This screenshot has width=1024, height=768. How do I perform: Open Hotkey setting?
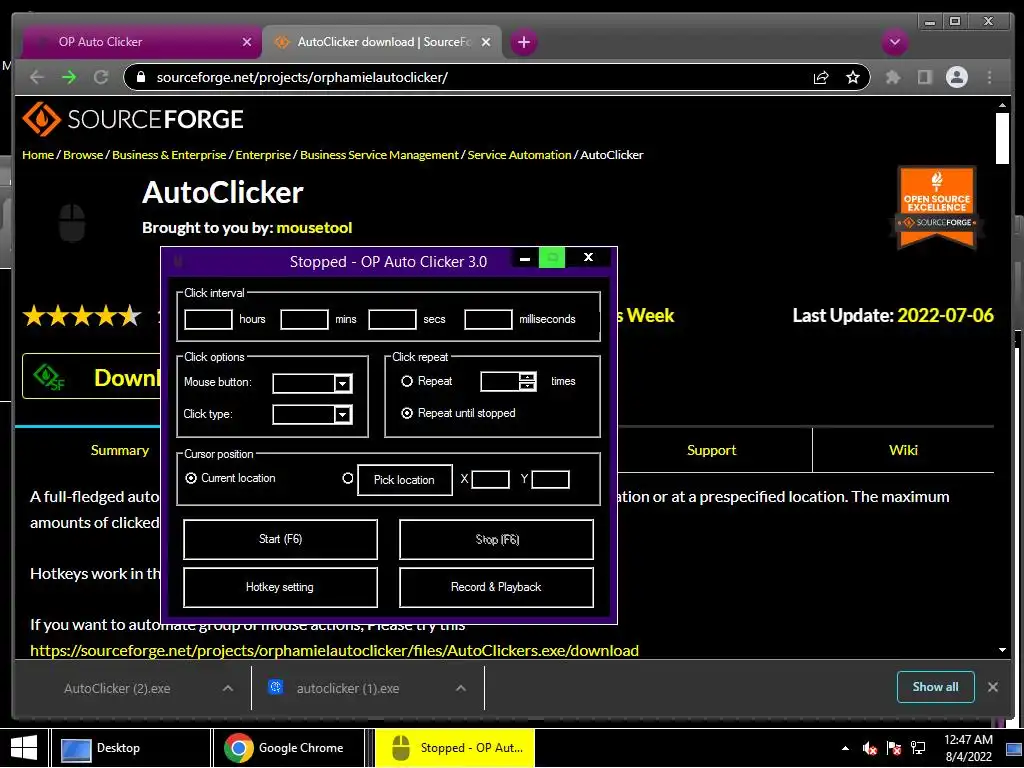[281, 587]
